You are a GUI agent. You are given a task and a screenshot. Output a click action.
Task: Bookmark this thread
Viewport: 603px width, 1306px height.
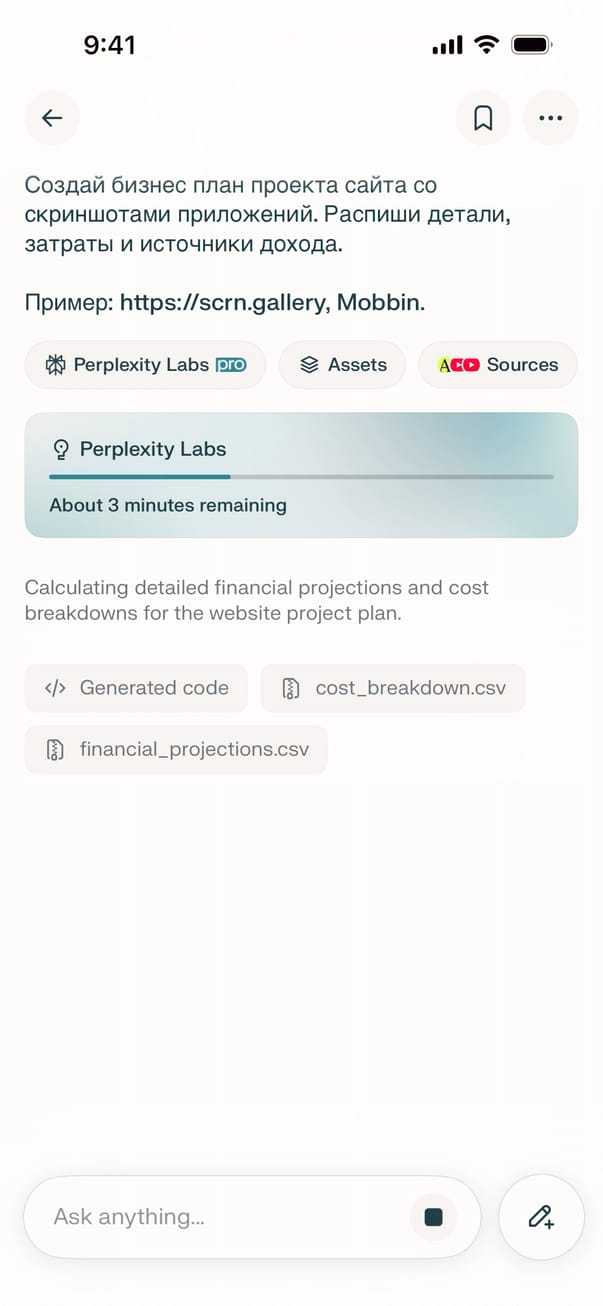click(x=483, y=118)
